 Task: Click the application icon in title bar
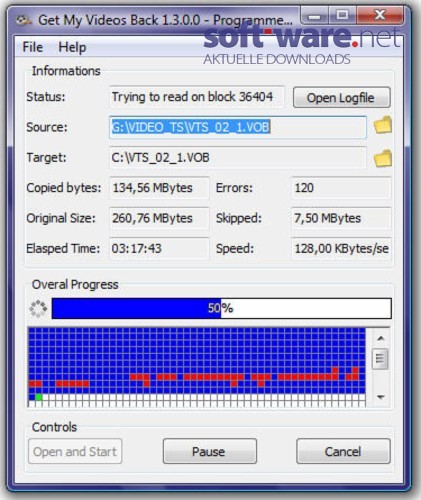click(x=23, y=21)
